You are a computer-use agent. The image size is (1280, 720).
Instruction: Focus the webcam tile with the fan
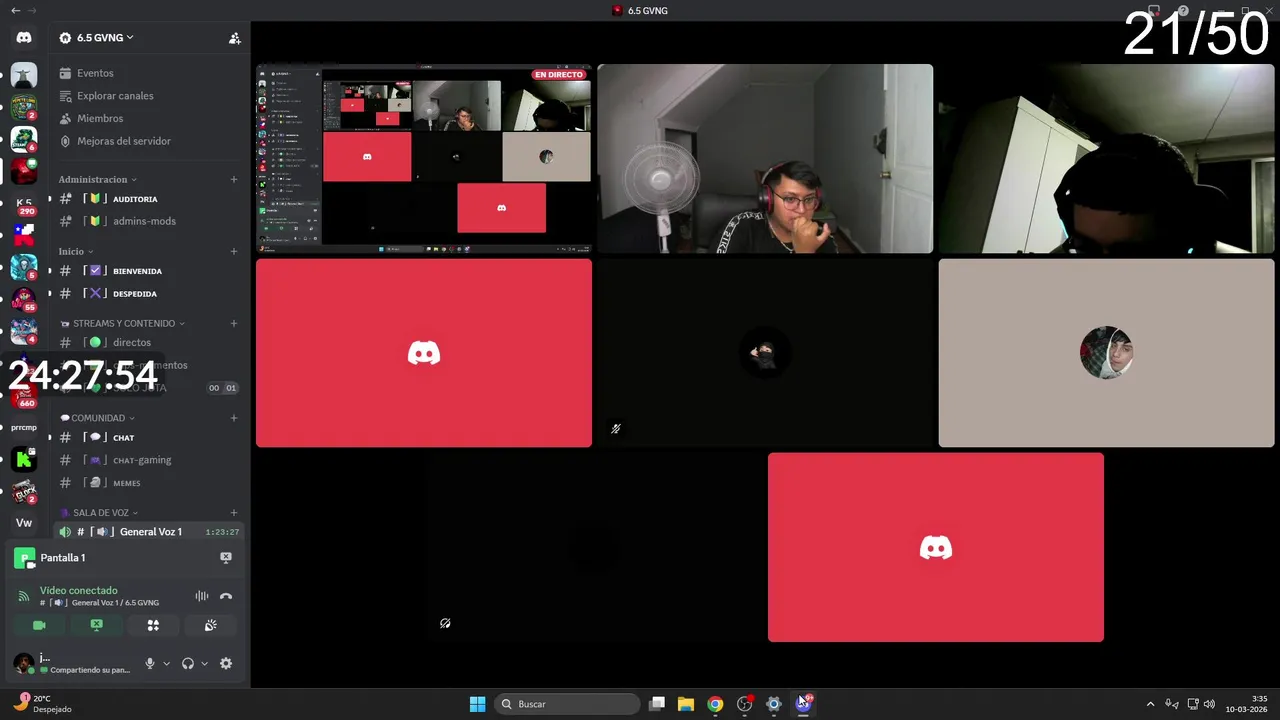[765, 158]
